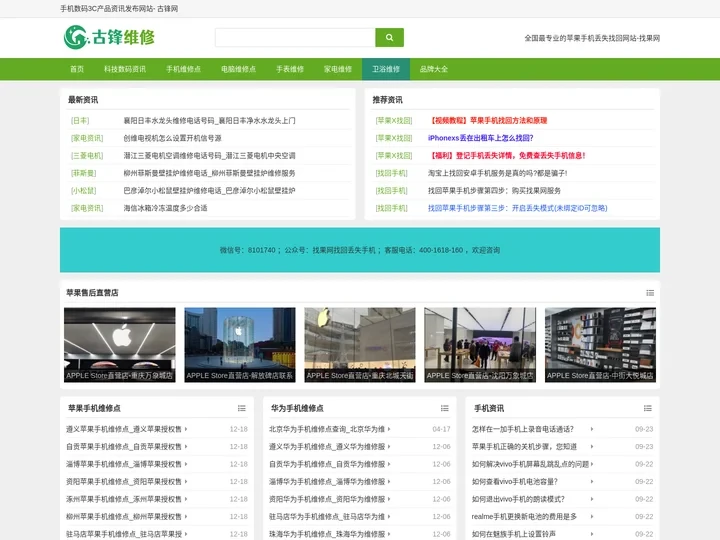Open 北京华为手机维修点查询 list entry
The height and width of the screenshot is (540, 720).
point(327,429)
